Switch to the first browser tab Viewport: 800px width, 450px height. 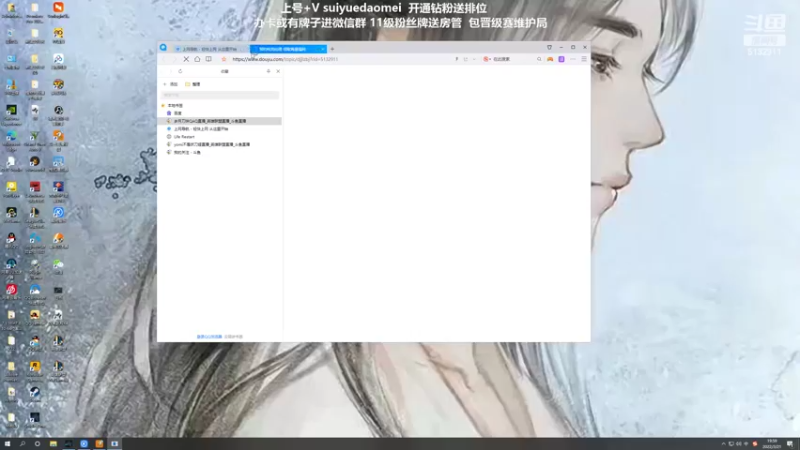[x=210, y=49]
